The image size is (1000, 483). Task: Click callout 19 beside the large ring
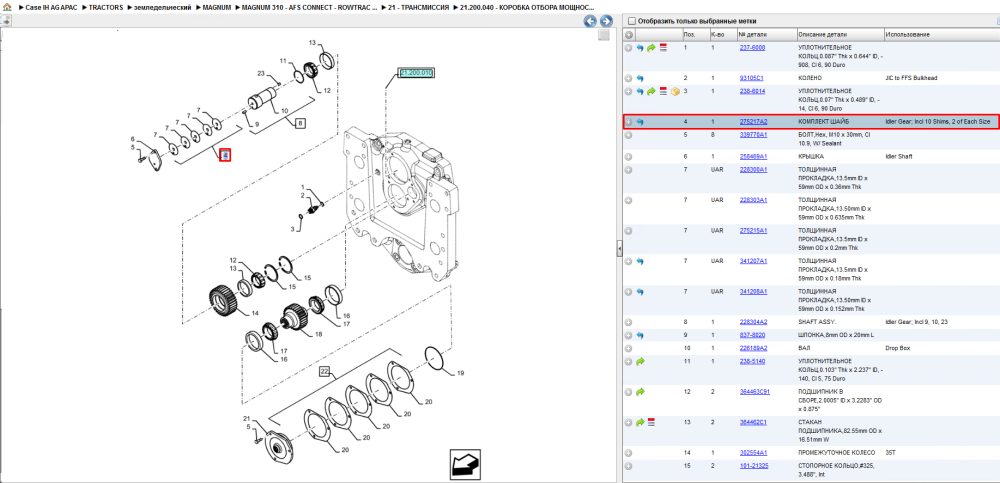[x=460, y=375]
